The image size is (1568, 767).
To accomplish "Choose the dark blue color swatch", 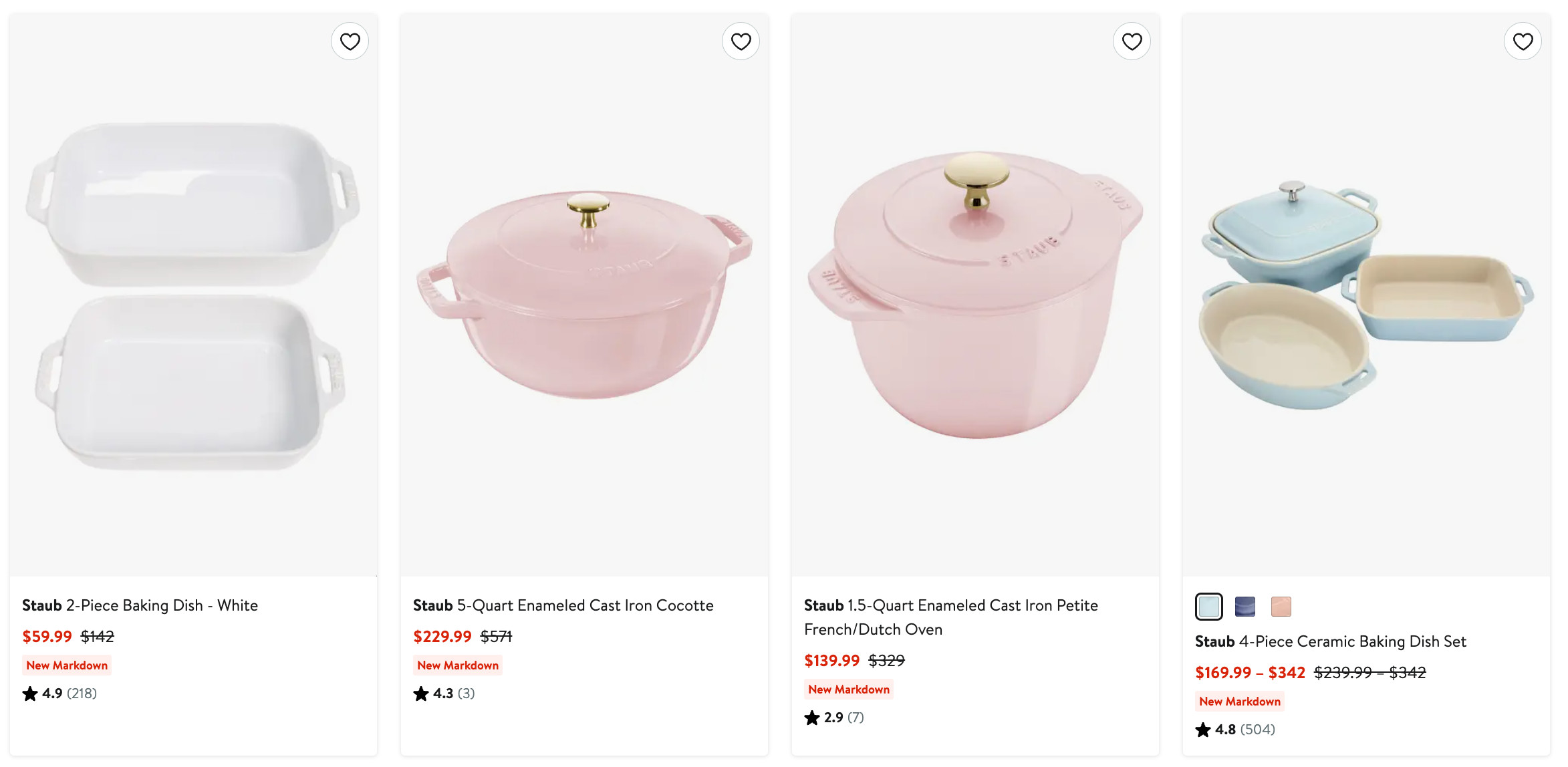I will point(1245,606).
